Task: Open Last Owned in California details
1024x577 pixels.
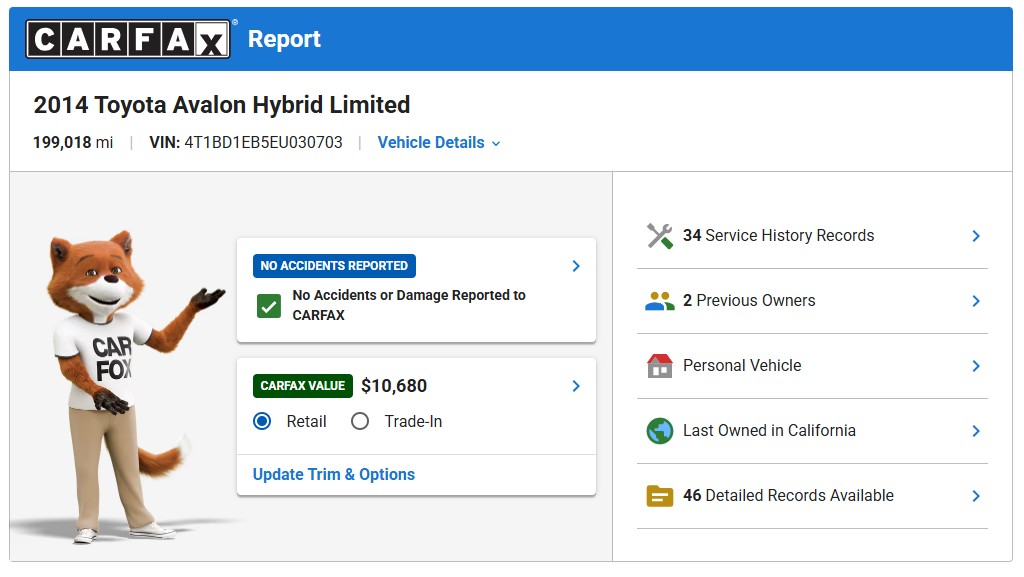Action: (812, 431)
